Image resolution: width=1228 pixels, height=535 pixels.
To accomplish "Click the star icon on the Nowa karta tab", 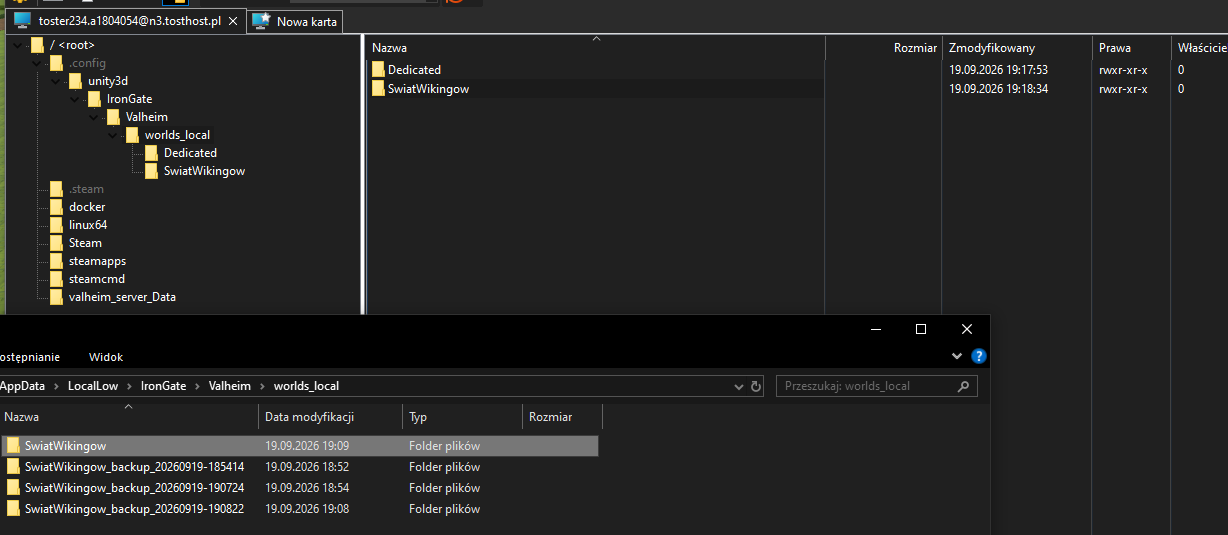I will point(261,21).
